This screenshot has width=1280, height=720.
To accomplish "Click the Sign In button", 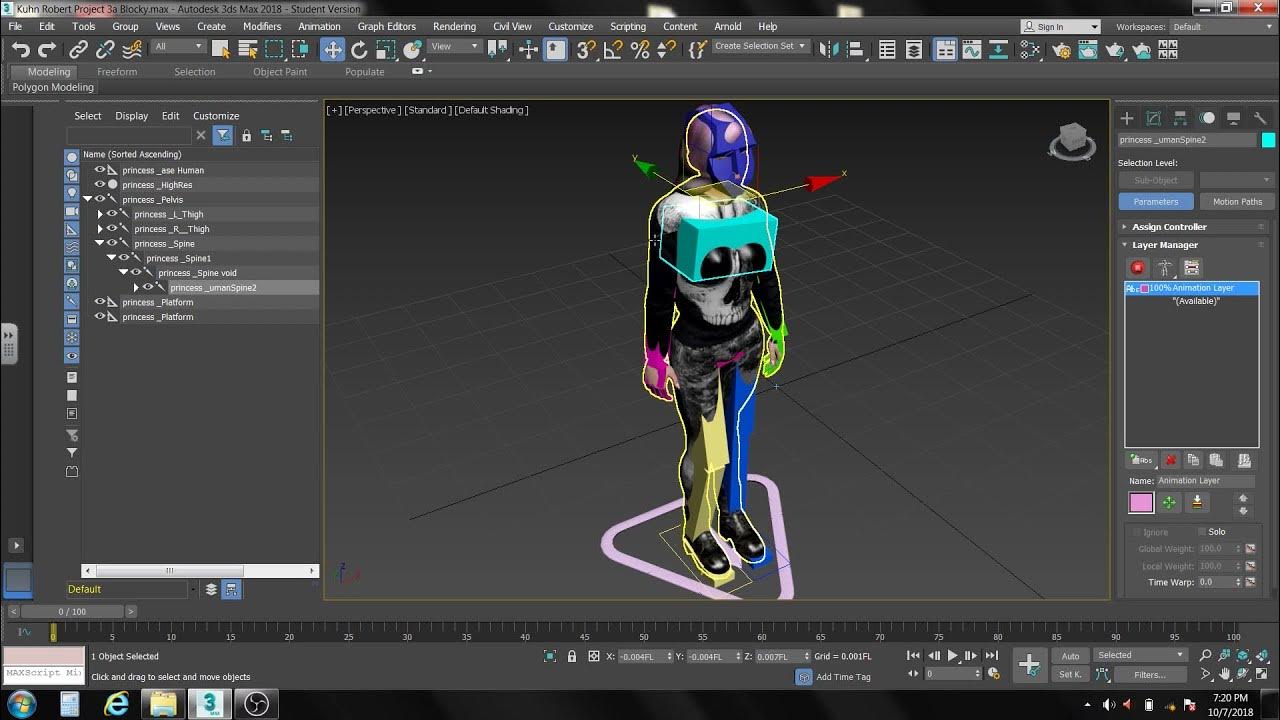I will (x=1060, y=27).
